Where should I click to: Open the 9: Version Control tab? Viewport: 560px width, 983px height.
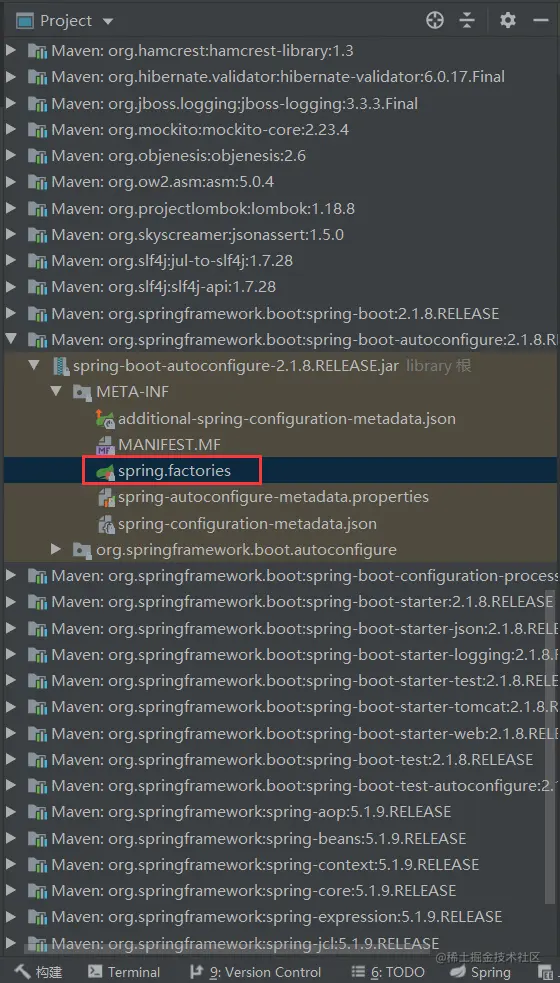coord(254,972)
